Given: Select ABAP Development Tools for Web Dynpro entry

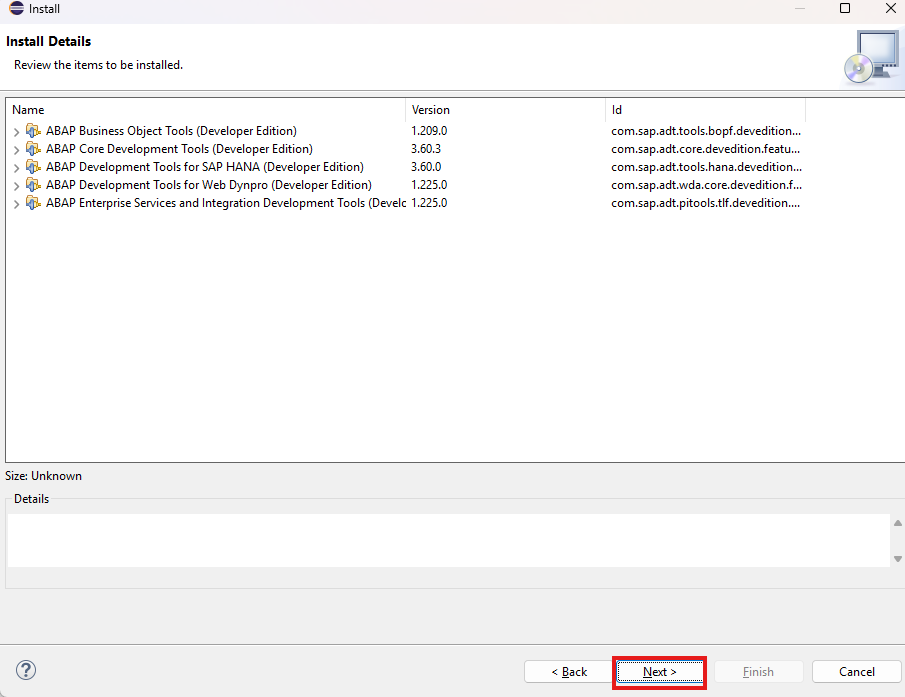Looking at the screenshot, I should (x=209, y=185).
